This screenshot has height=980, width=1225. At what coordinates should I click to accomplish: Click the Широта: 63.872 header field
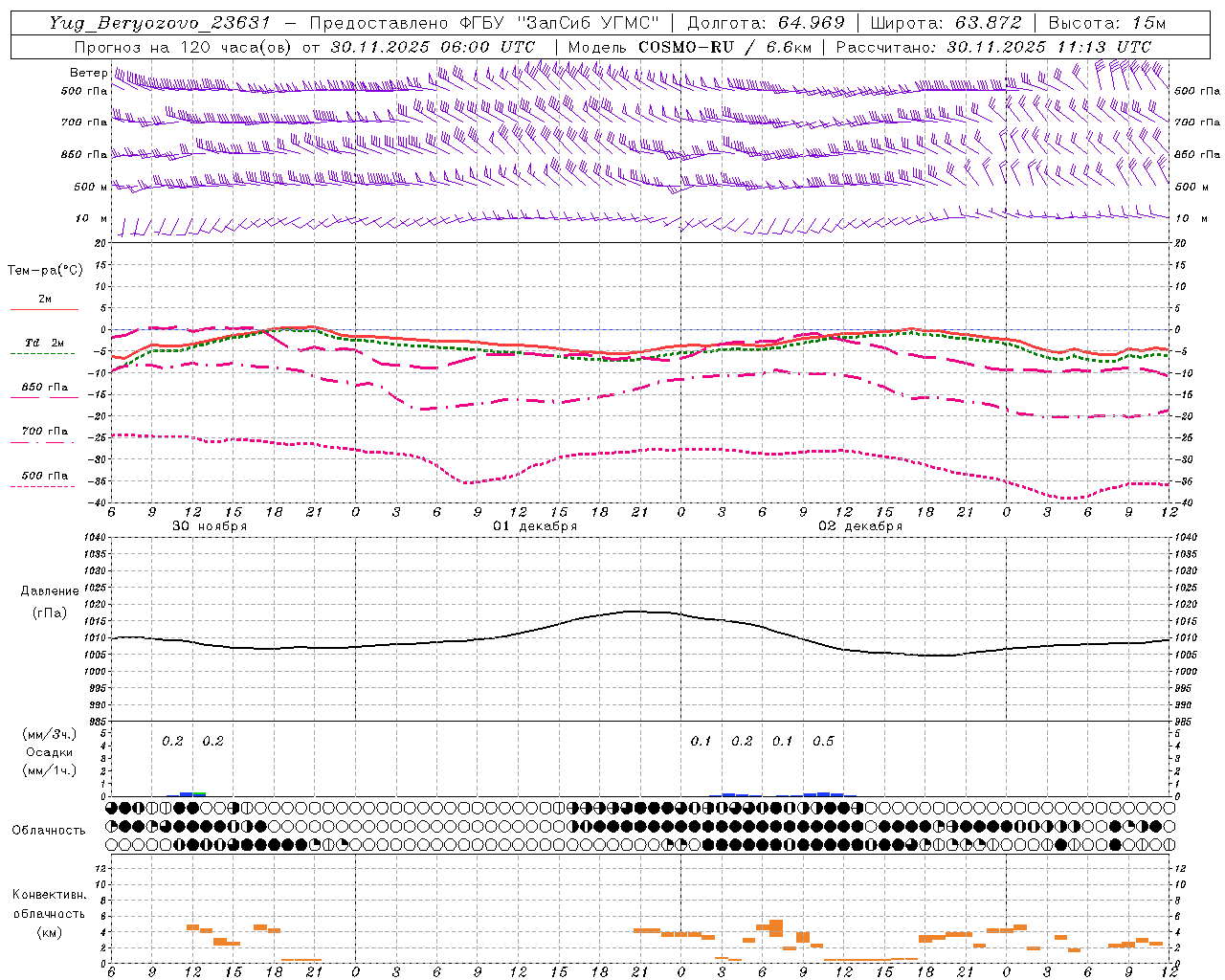[x=946, y=23]
